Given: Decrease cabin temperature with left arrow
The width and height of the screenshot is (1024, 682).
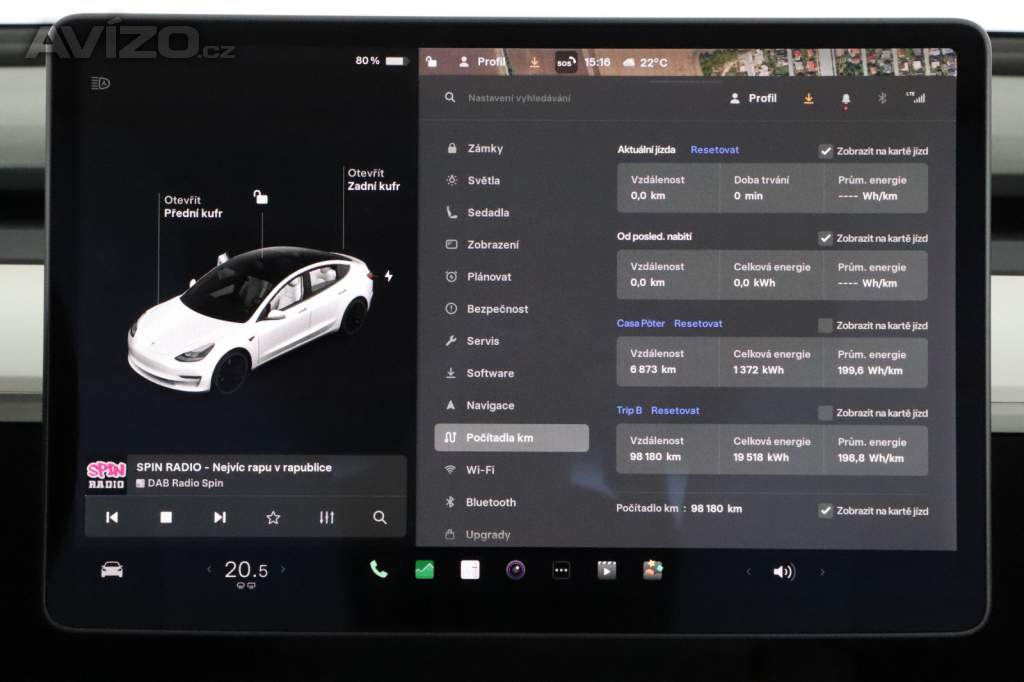Looking at the screenshot, I should [209, 570].
